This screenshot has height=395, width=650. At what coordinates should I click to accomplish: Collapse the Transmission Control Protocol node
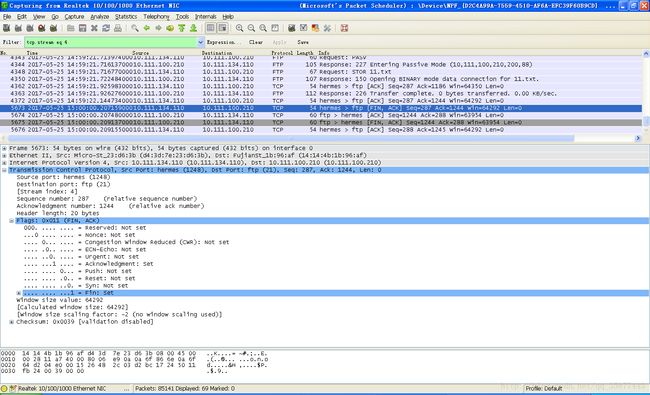5,170
